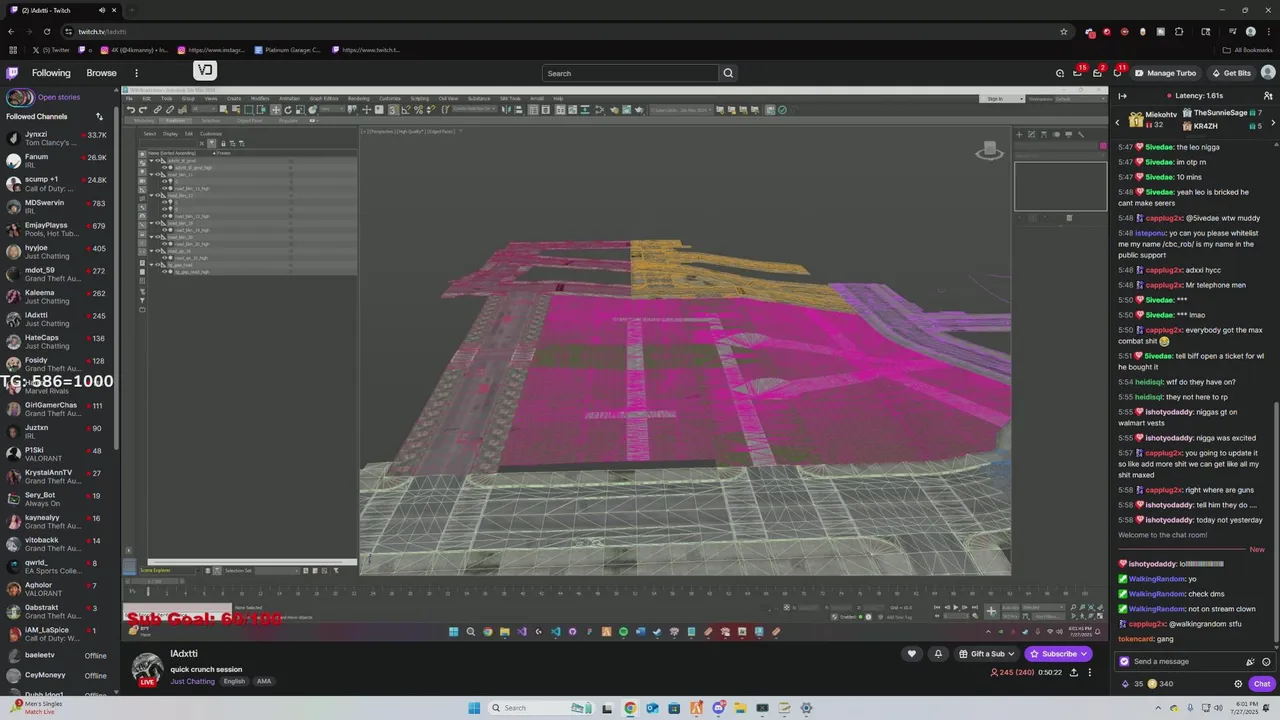Click the Twitch search field
The height and width of the screenshot is (720, 1280).
[x=630, y=73]
